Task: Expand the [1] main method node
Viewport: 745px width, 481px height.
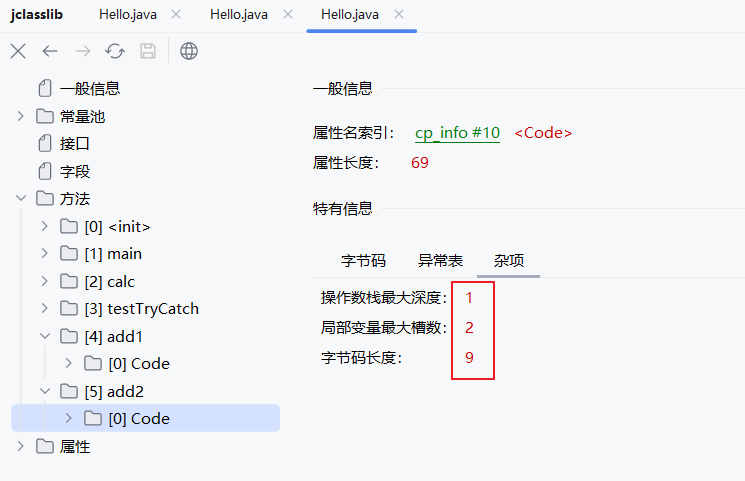Action: (45, 253)
